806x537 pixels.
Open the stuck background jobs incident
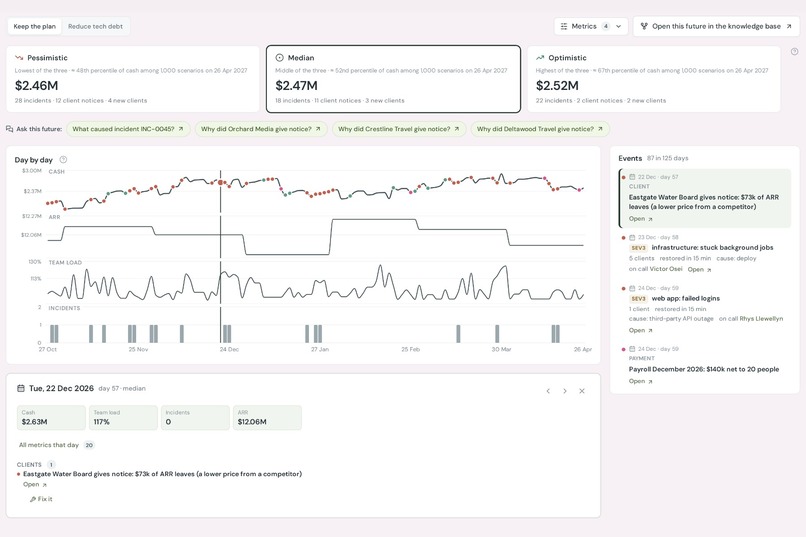[x=700, y=269]
